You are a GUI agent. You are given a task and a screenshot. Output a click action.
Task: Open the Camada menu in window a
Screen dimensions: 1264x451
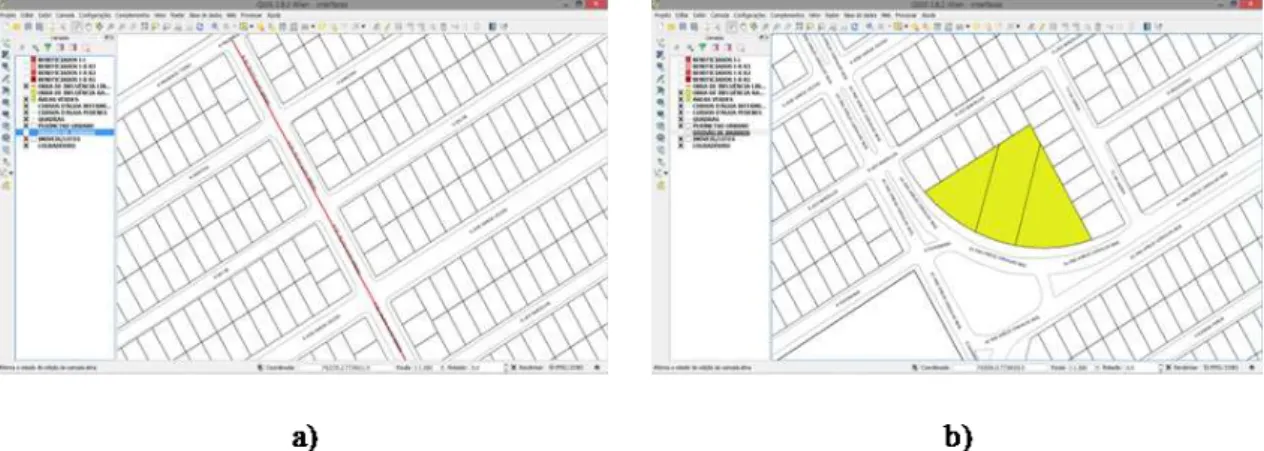(x=64, y=15)
